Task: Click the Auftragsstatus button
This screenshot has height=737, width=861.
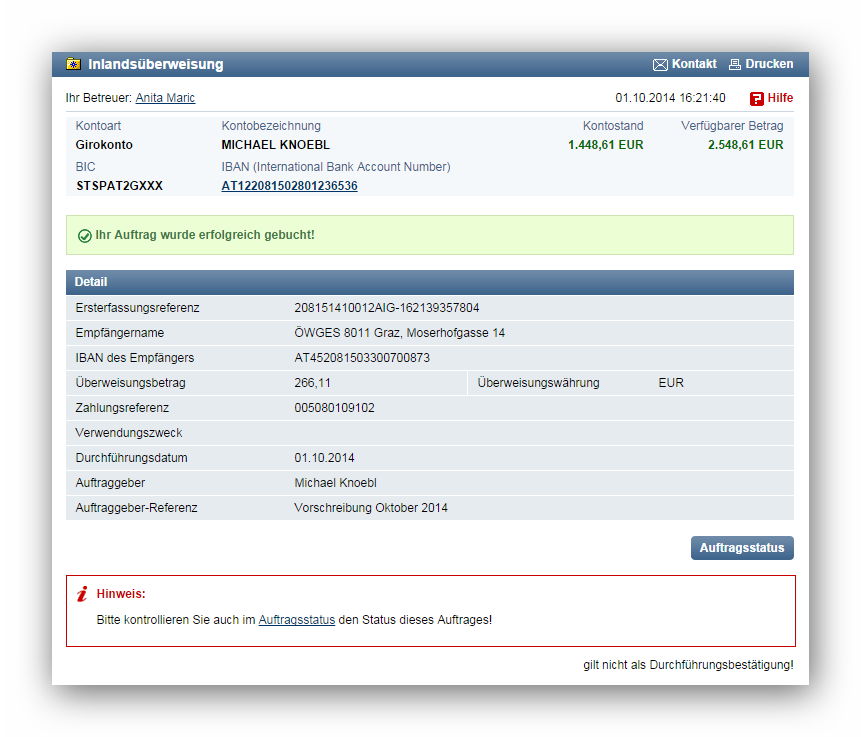Action: click(742, 548)
